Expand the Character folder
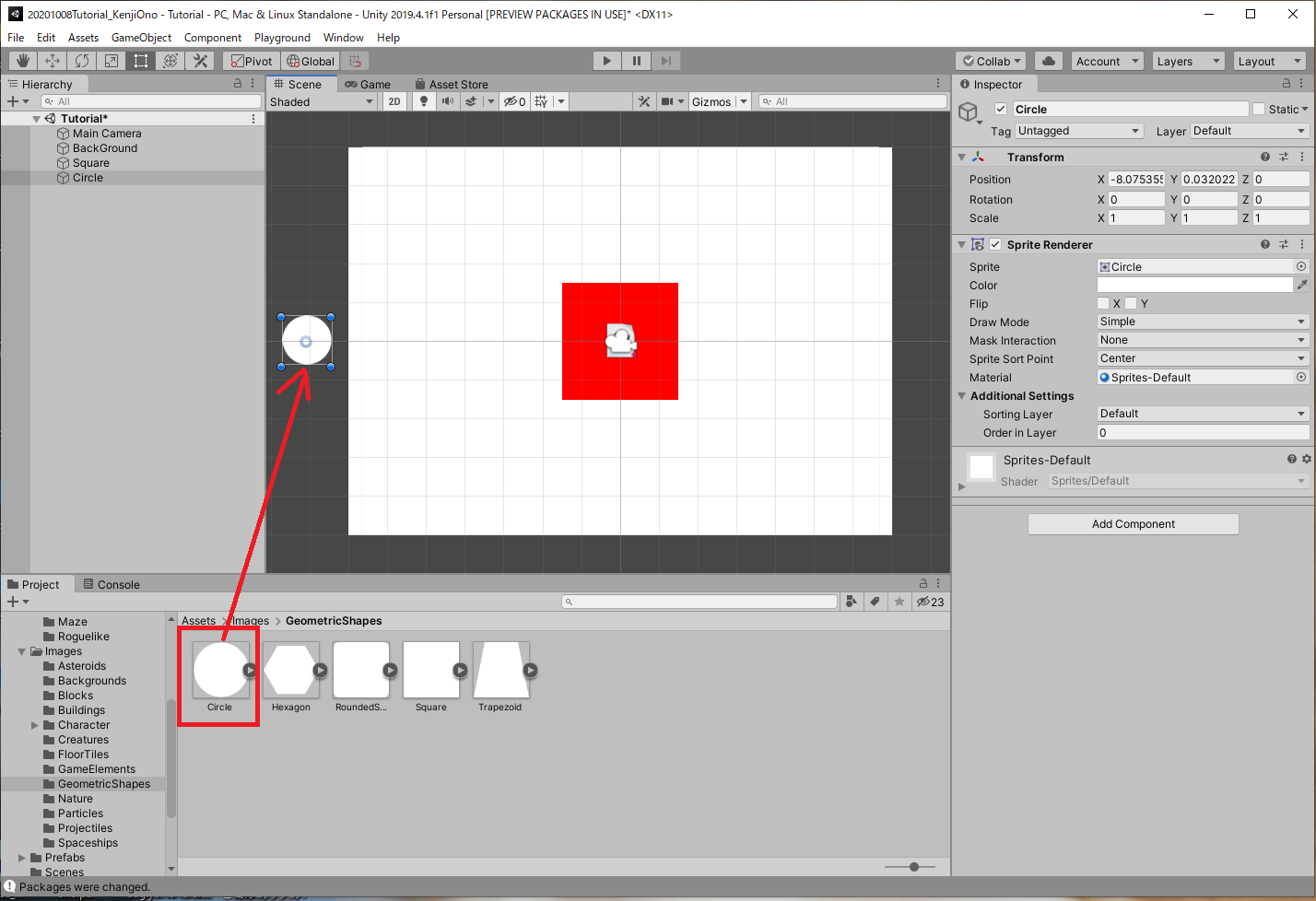 click(35, 725)
